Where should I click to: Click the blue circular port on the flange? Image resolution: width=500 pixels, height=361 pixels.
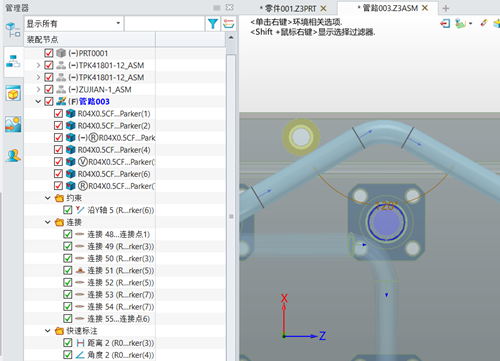(386, 222)
